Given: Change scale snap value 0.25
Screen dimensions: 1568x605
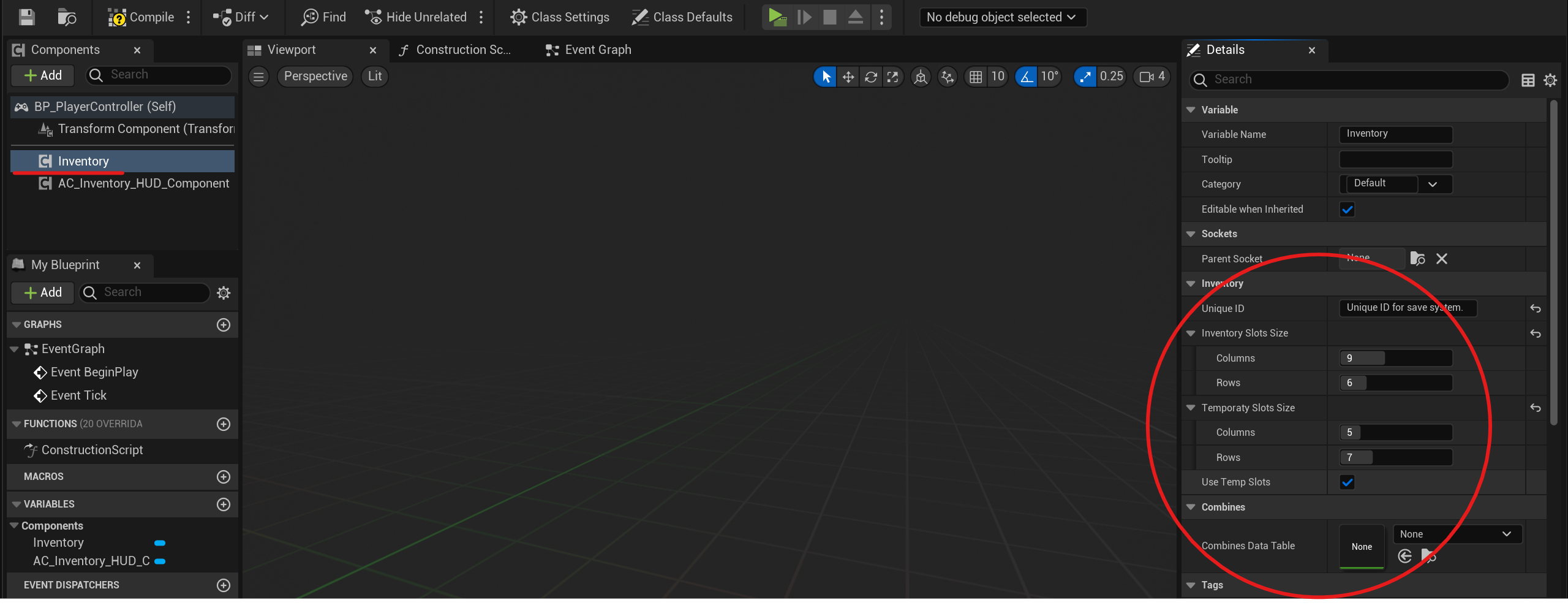Looking at the screenshot, I should click(1112, 77).
